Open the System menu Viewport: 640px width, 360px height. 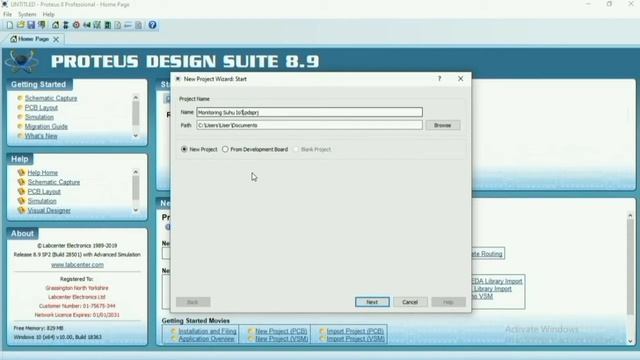coord(27,14)
